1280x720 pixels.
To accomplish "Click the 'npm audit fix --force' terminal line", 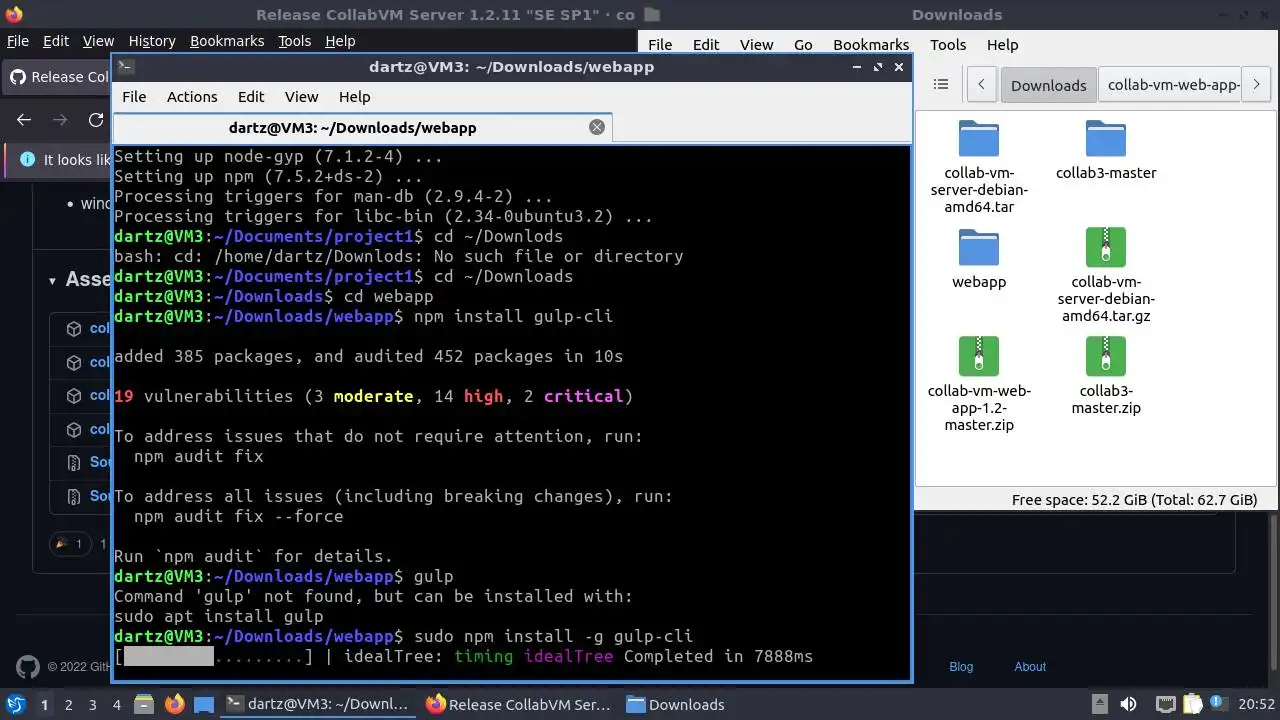I will tap(238, 516).
